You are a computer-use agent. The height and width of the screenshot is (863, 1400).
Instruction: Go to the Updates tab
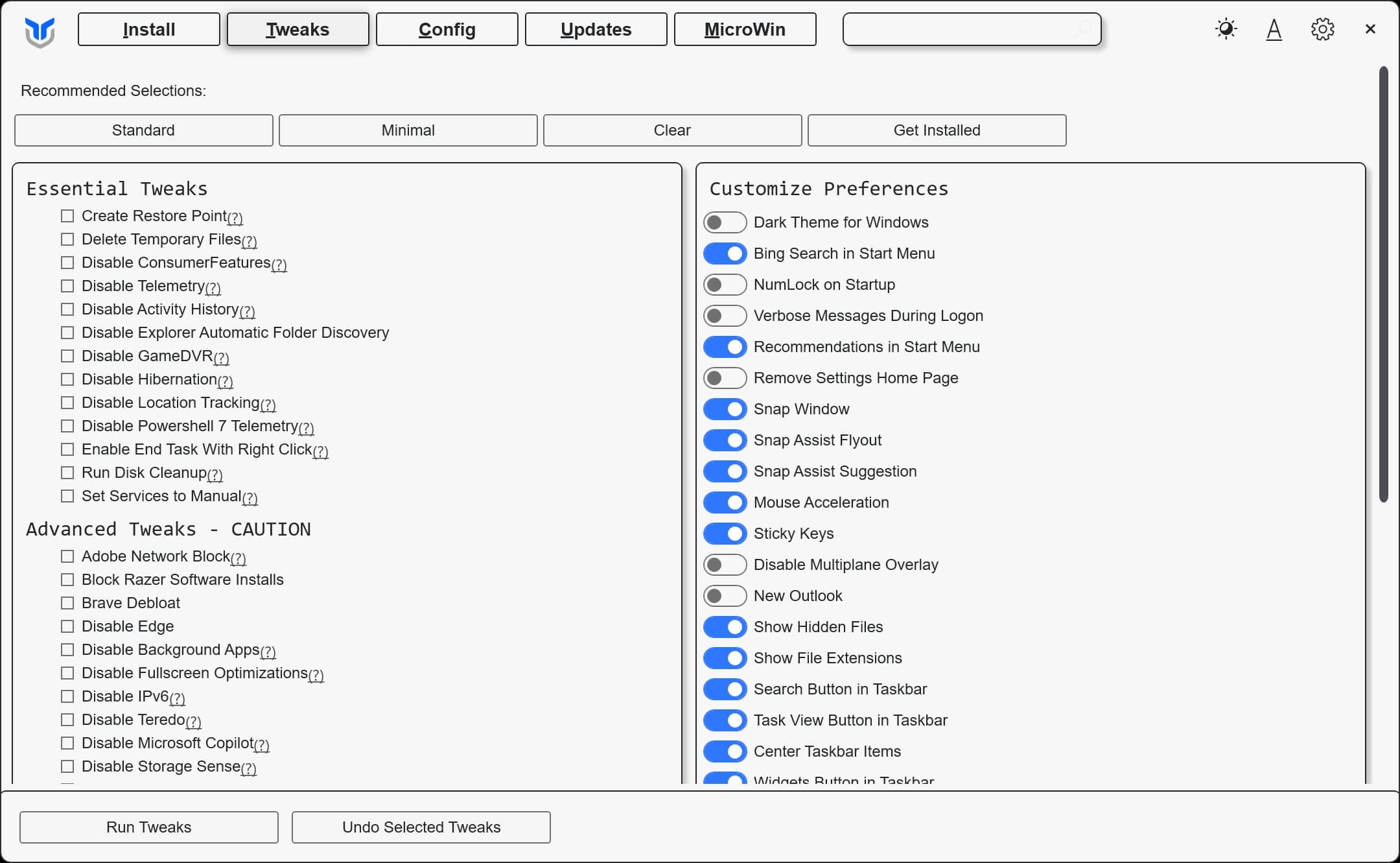coord(596,29)
